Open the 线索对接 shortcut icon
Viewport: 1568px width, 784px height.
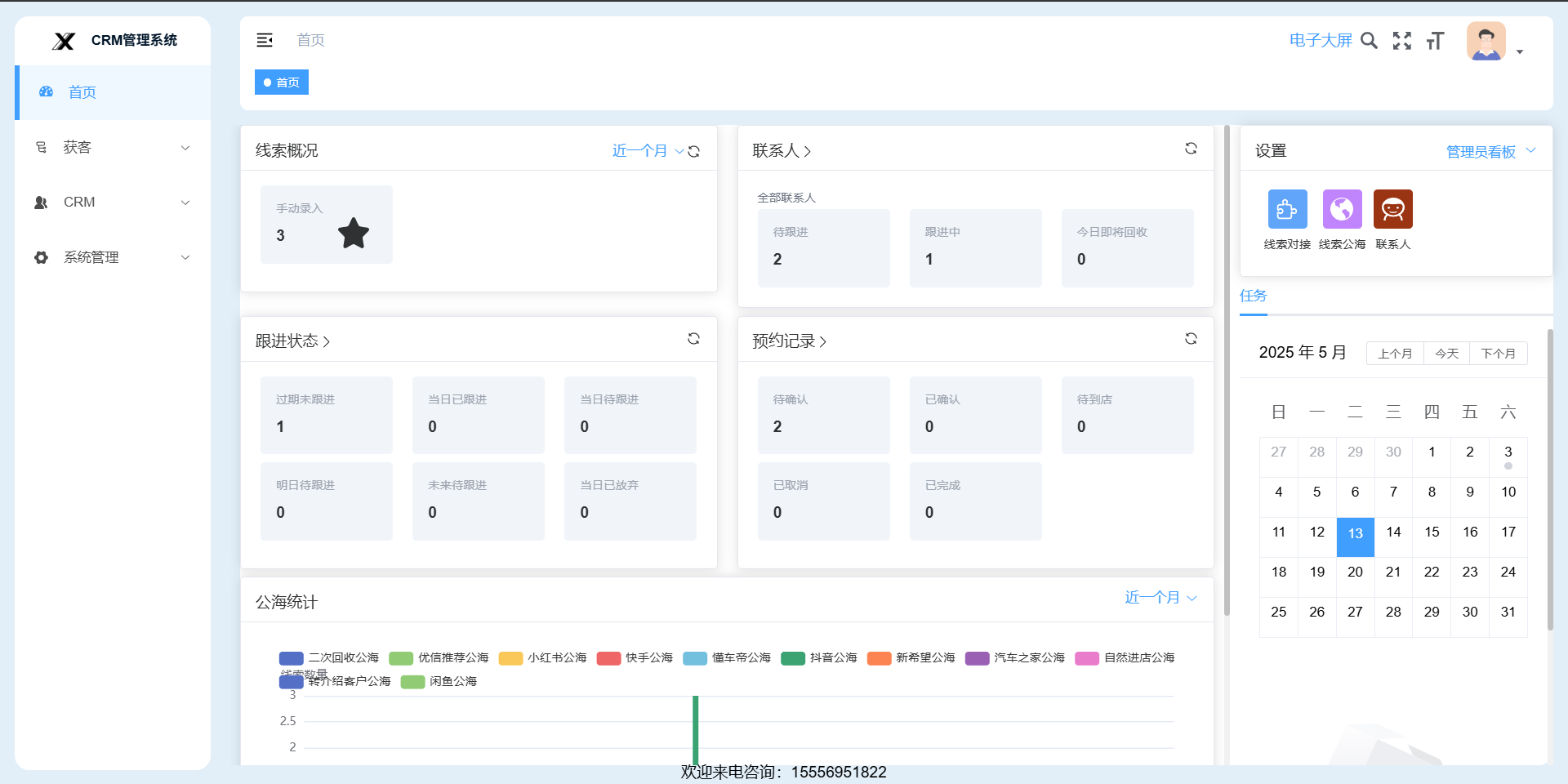click(x=1287, y=209)
